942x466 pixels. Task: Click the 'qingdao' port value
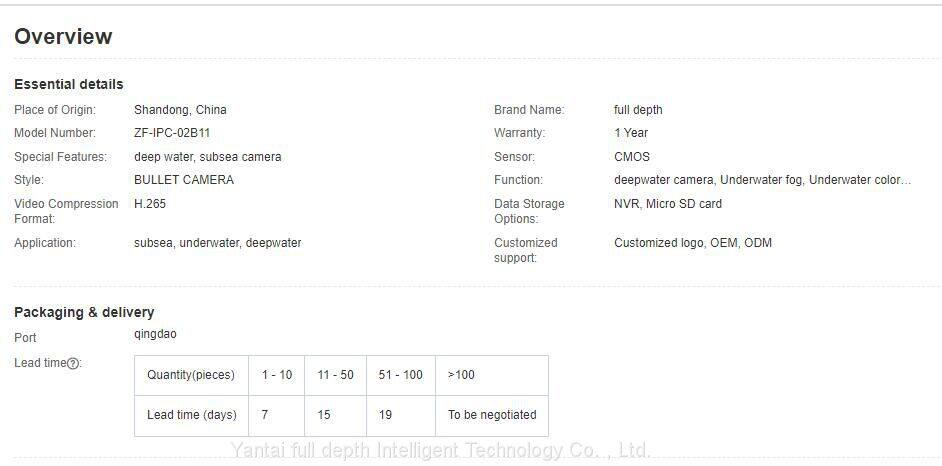click(x=155, y=334)
